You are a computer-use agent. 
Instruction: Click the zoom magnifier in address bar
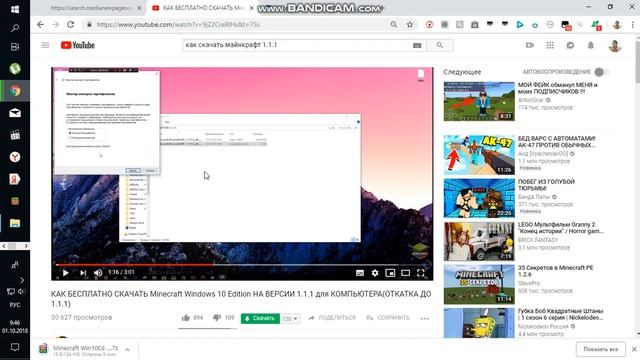pos(393,25)
